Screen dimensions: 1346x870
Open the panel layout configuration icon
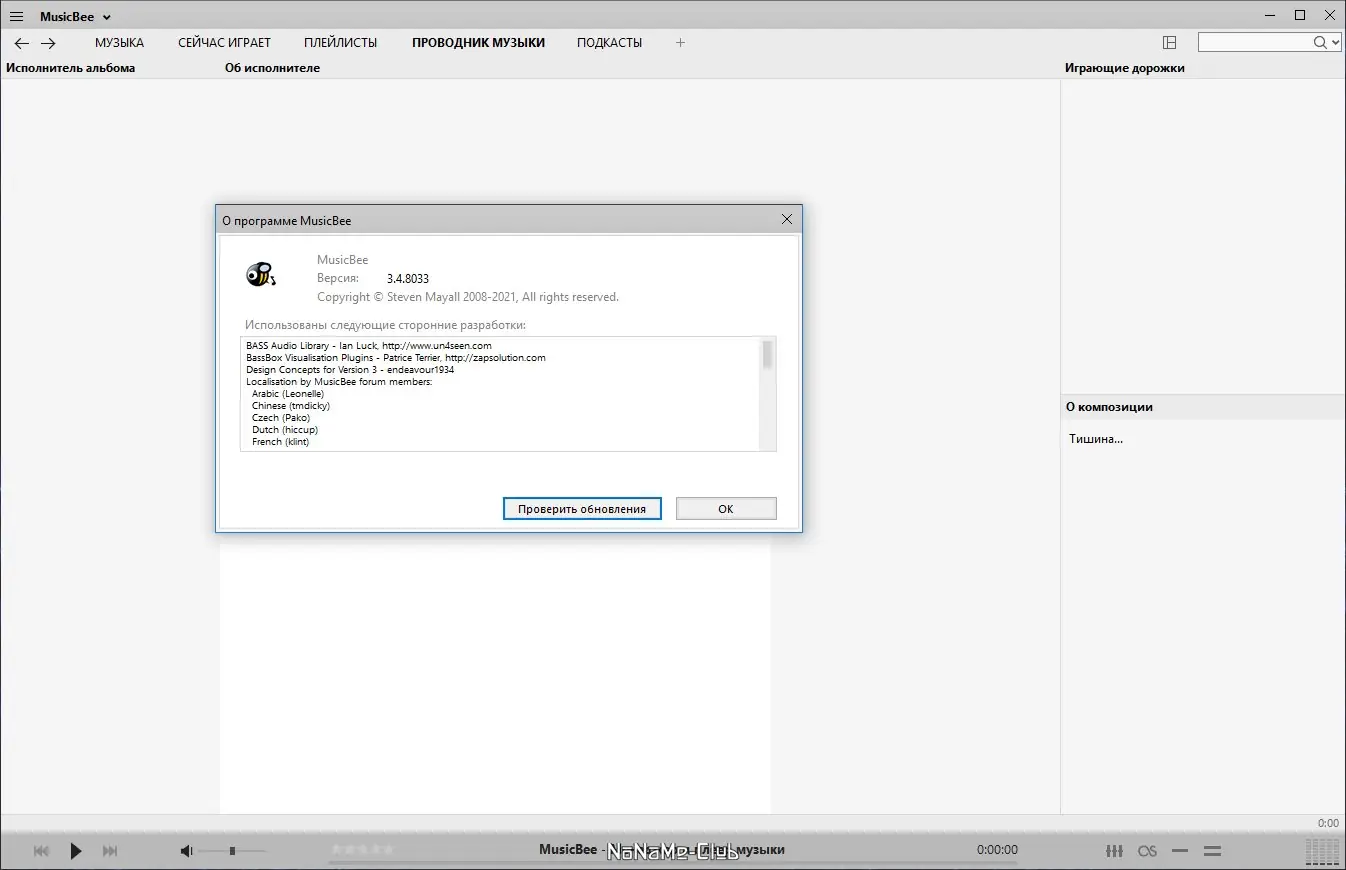tap(1169, 43)
